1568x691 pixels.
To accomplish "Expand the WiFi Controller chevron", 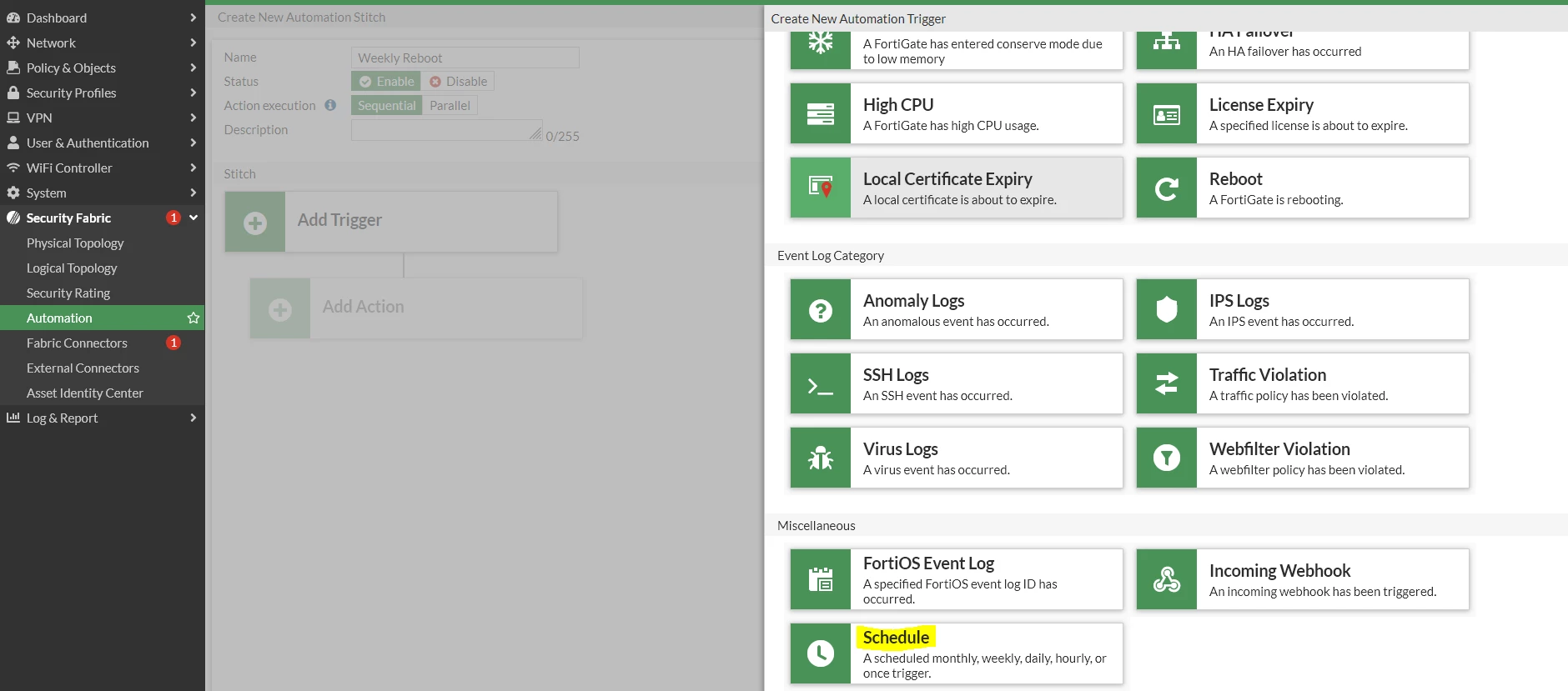I will point(193,168).
